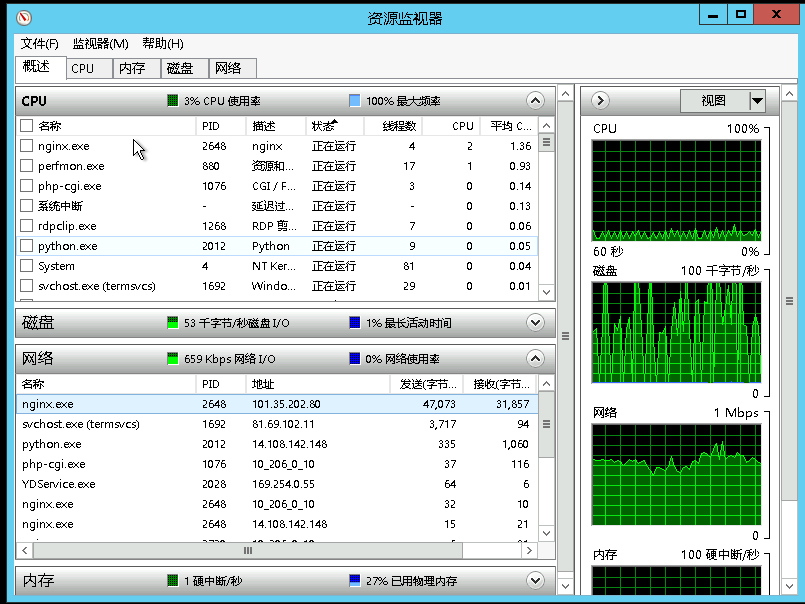This screenshot has height=604, width=805.
Task: Click the blue network utilization legend square
Action: coord(354,358)
